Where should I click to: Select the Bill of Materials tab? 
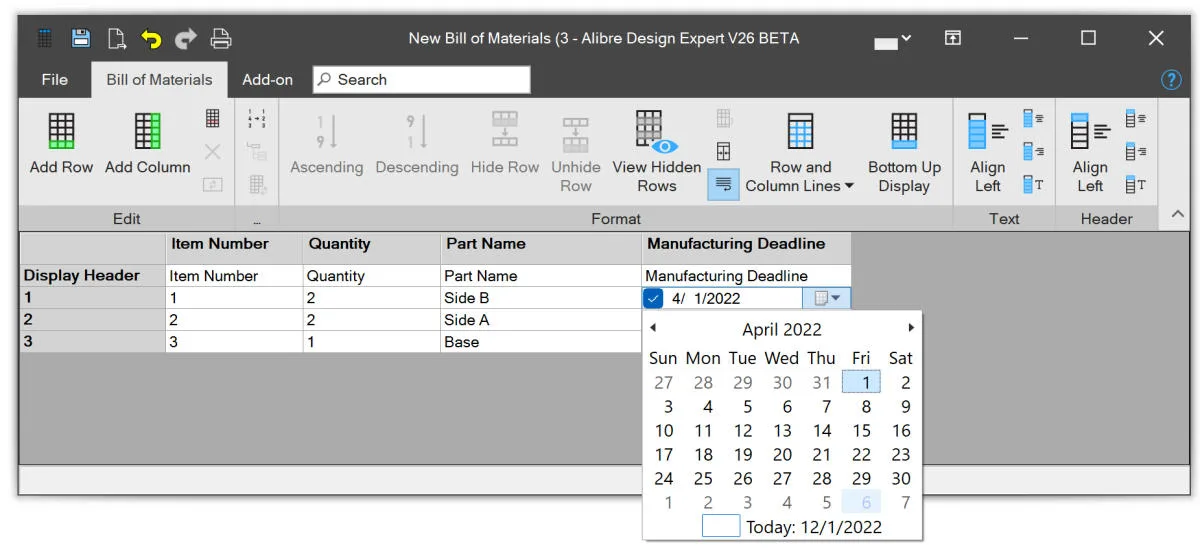[x=159, y=80]
